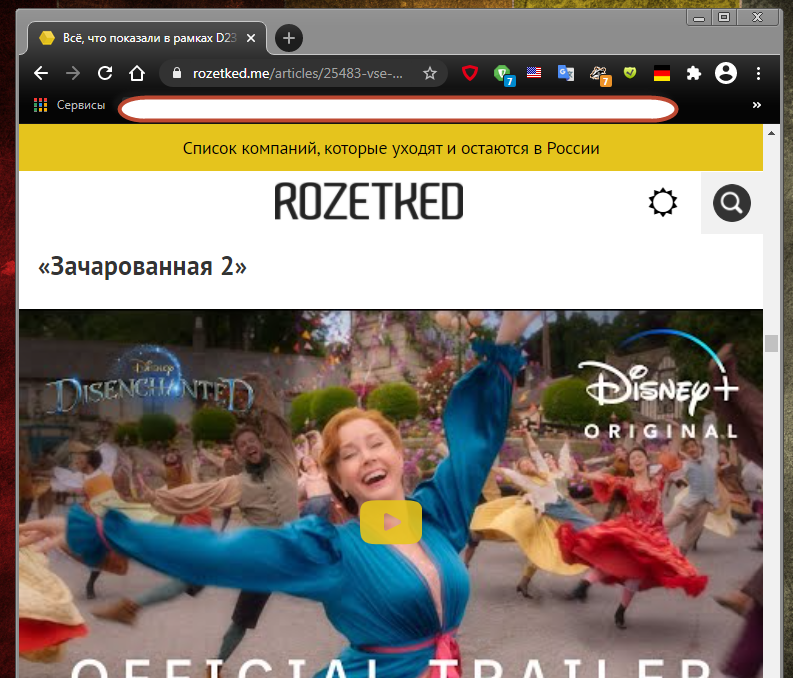Image resolution: width=793 pixels, height=678 pixels.
Task: Reload the current page
Action: click(105, 74)
